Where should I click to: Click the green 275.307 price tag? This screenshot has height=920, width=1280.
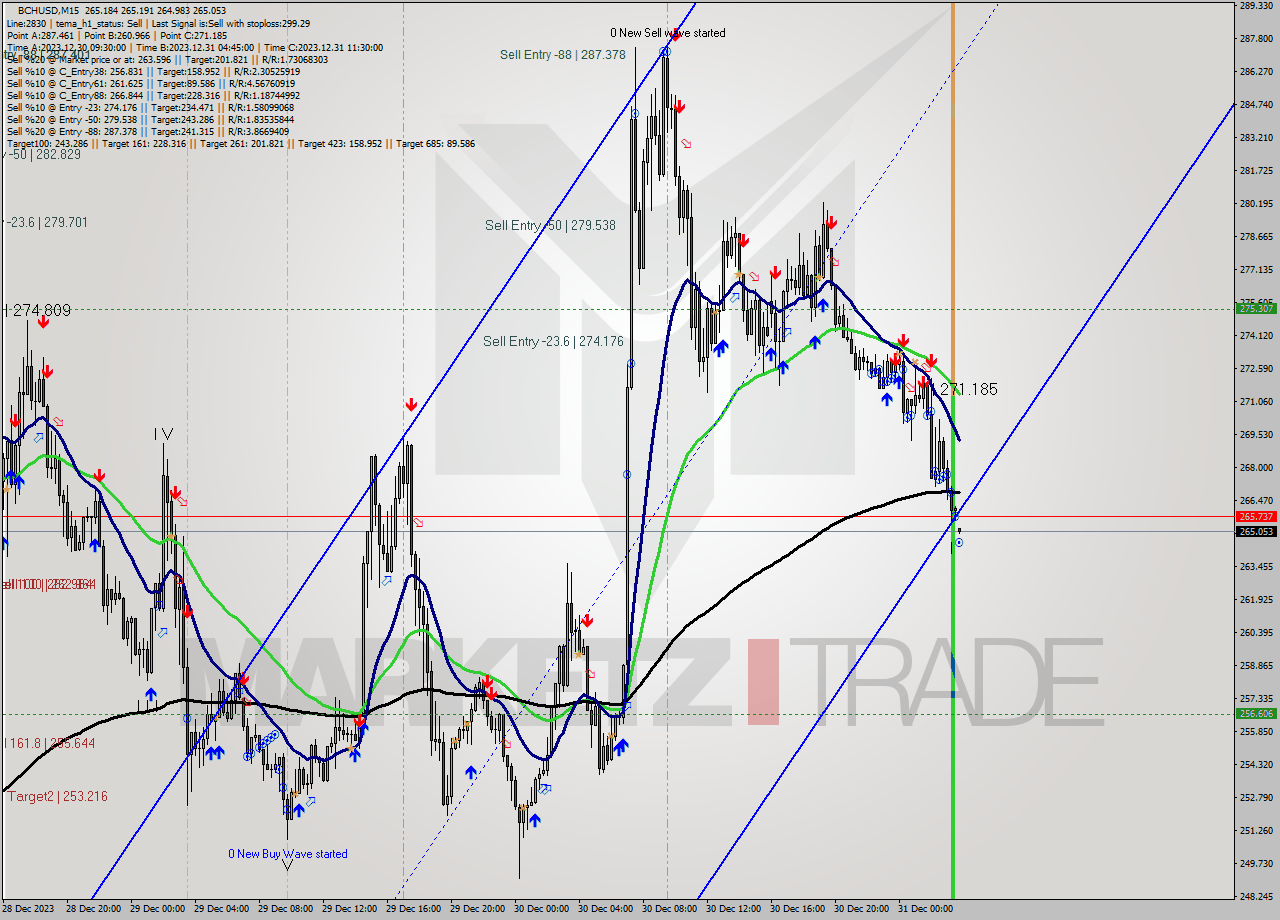pyautogui.click(x=1256, y=309)
